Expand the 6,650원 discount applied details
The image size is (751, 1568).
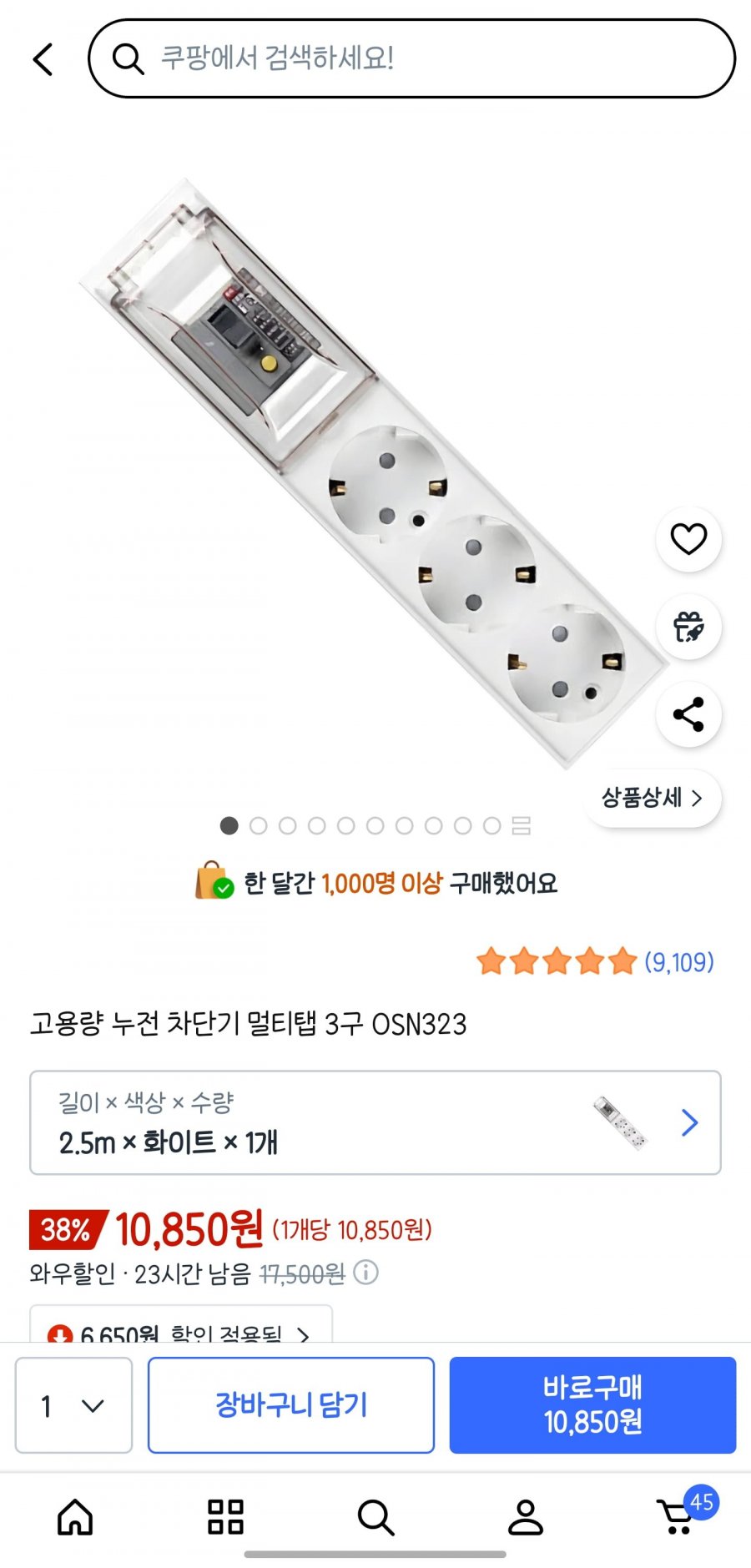(x=181, y=1332)
